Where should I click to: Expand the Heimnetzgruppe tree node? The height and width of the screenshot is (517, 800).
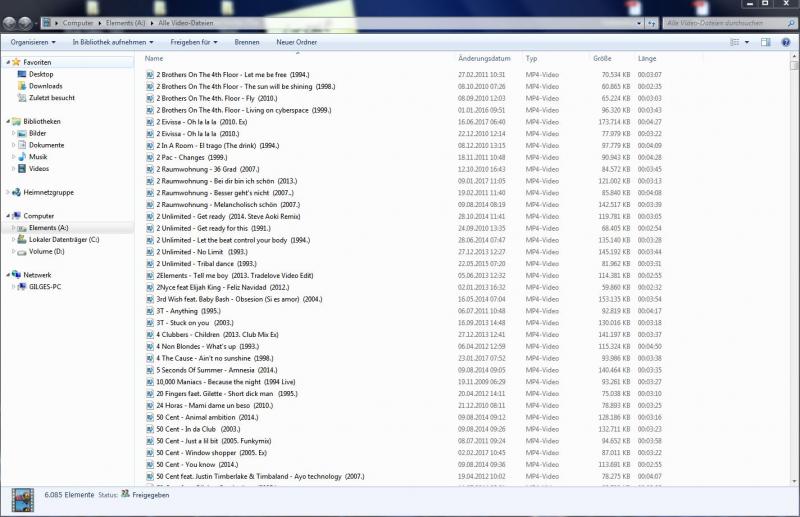point(8,192)
